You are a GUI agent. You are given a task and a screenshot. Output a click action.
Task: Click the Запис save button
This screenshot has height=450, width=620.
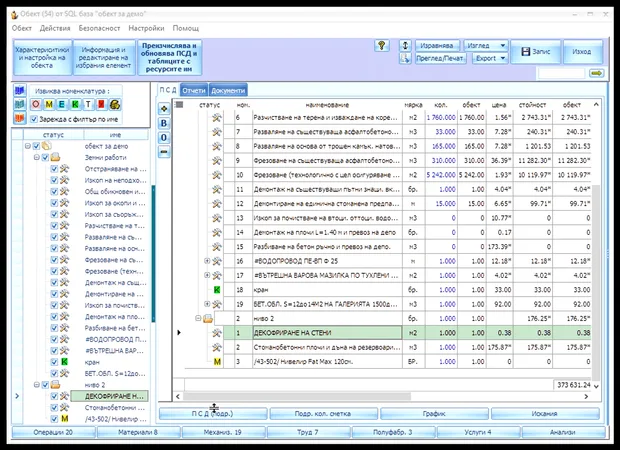(536, 52)
